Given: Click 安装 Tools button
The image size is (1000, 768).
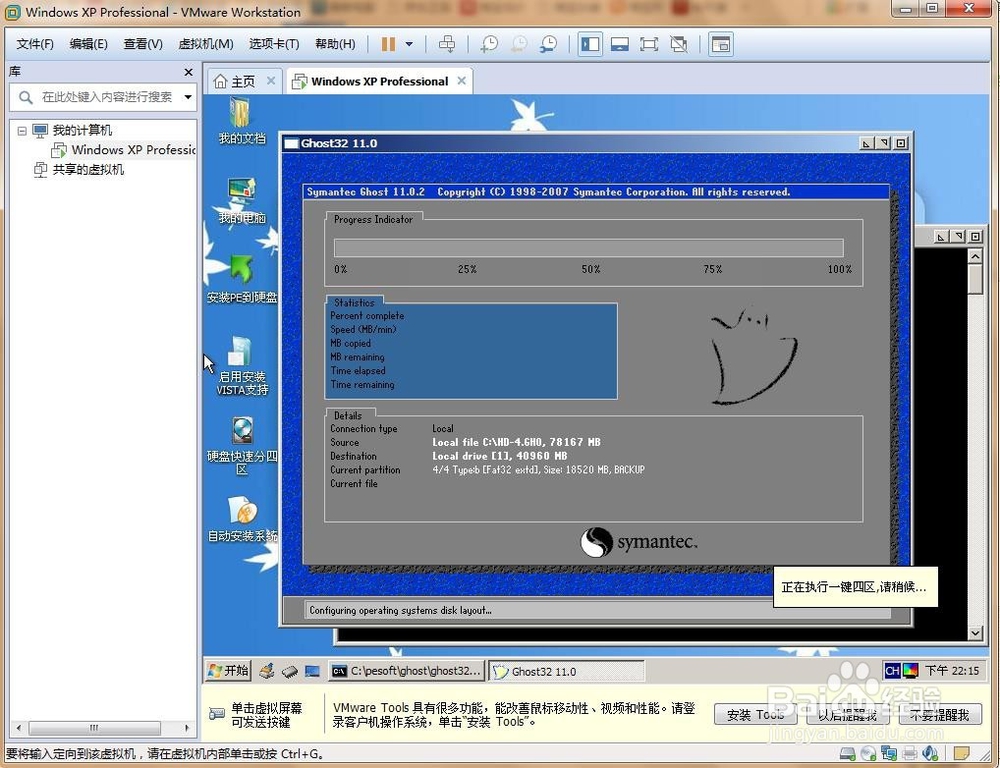Looking at the screenshot, I should pyautogui.click(x=755, y=714).
